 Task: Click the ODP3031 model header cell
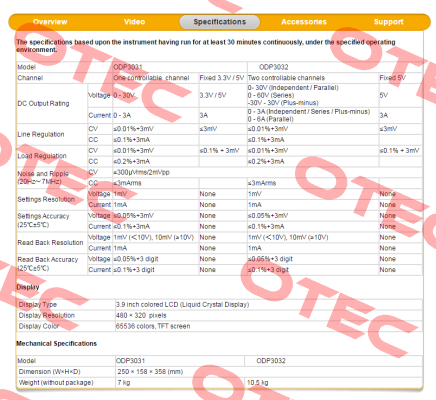point(180,67)
